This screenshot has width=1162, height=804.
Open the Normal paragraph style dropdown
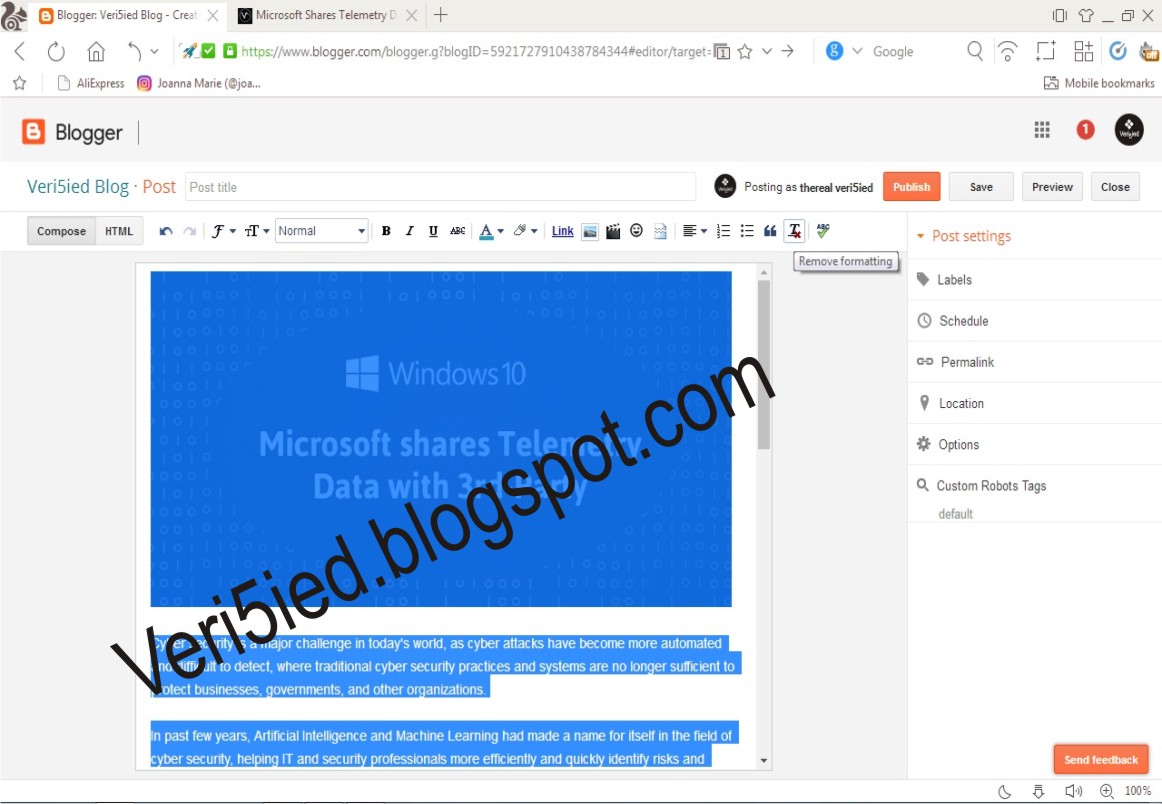(322, 231)
